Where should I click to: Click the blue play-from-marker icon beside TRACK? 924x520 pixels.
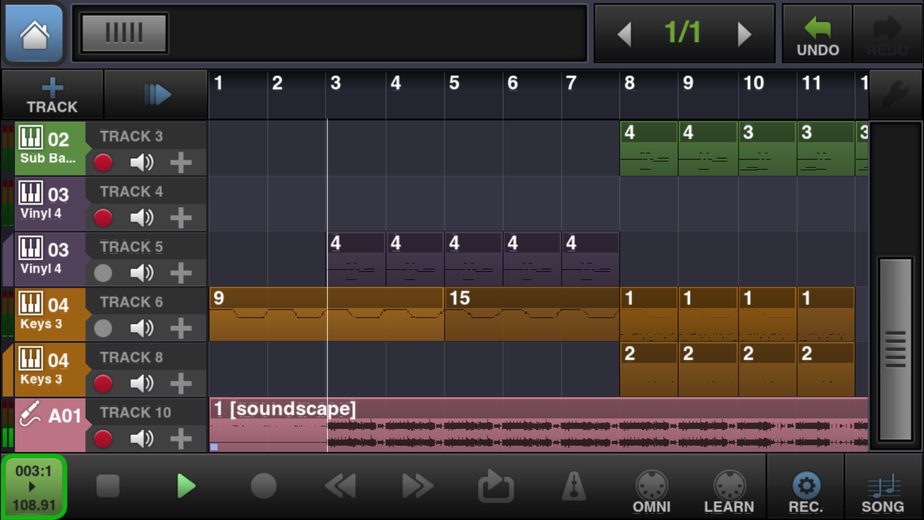point(156,94)
